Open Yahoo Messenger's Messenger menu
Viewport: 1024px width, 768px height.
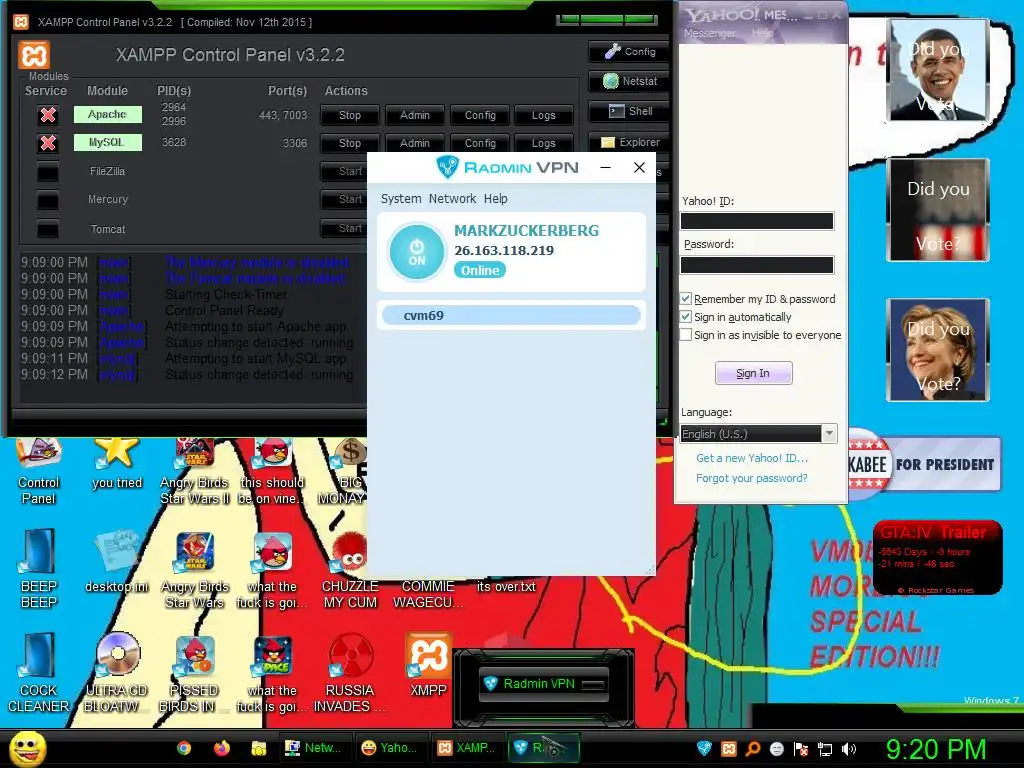(709, 33)
